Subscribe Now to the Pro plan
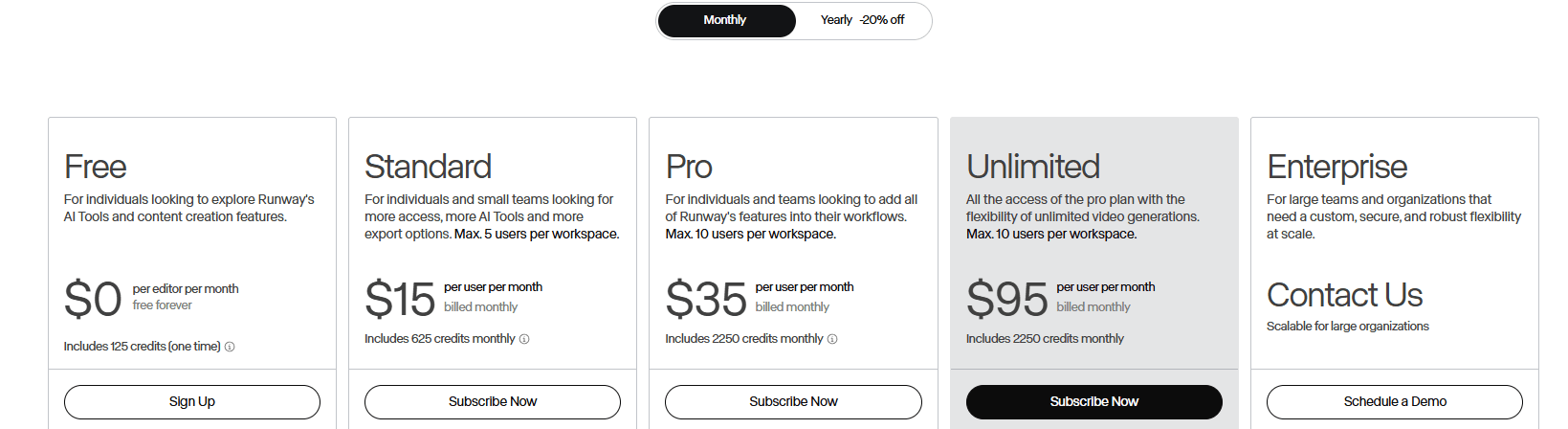 [793, 401]
